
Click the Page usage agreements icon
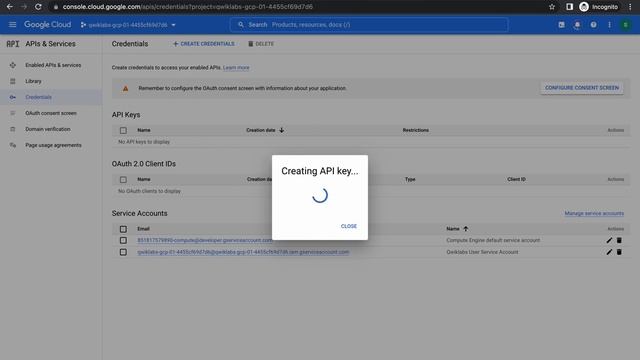click(13, 145)
